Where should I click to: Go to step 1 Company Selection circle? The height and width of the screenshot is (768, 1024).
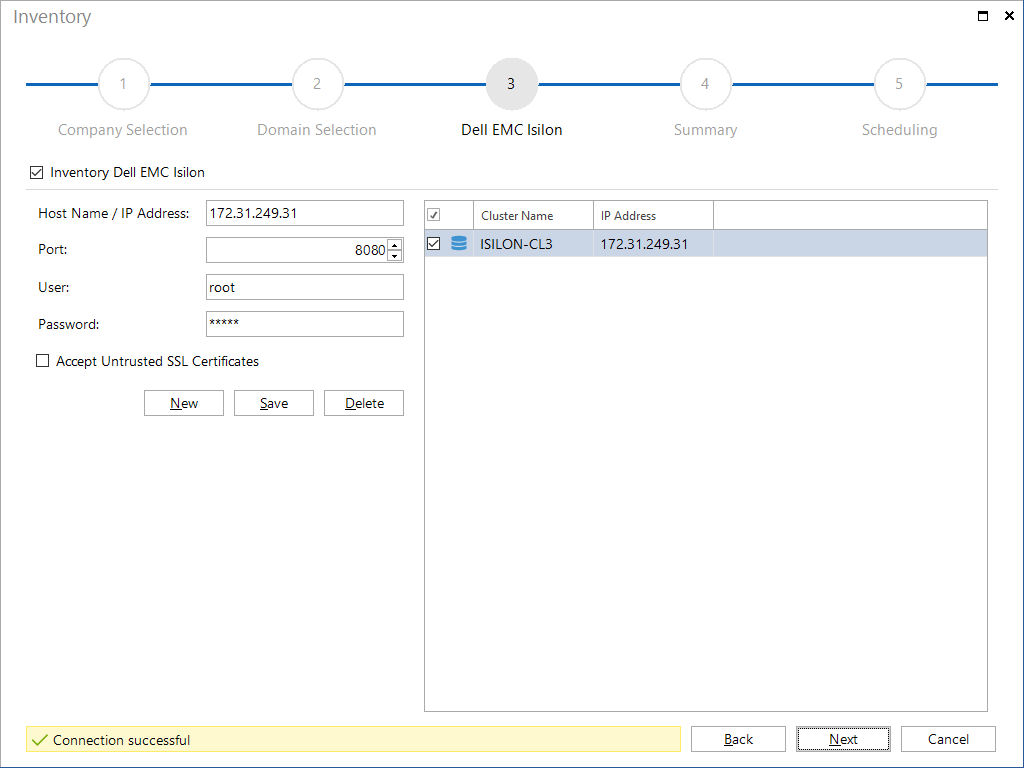click(123, 84)
